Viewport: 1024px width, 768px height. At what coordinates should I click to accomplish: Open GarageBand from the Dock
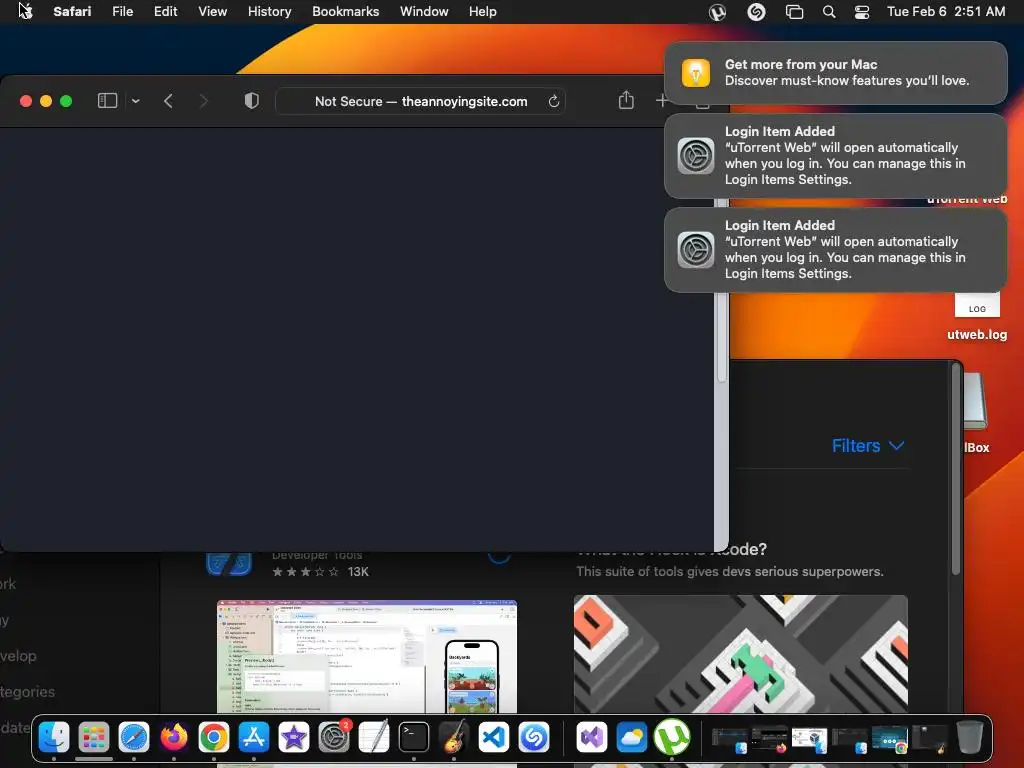454,737
